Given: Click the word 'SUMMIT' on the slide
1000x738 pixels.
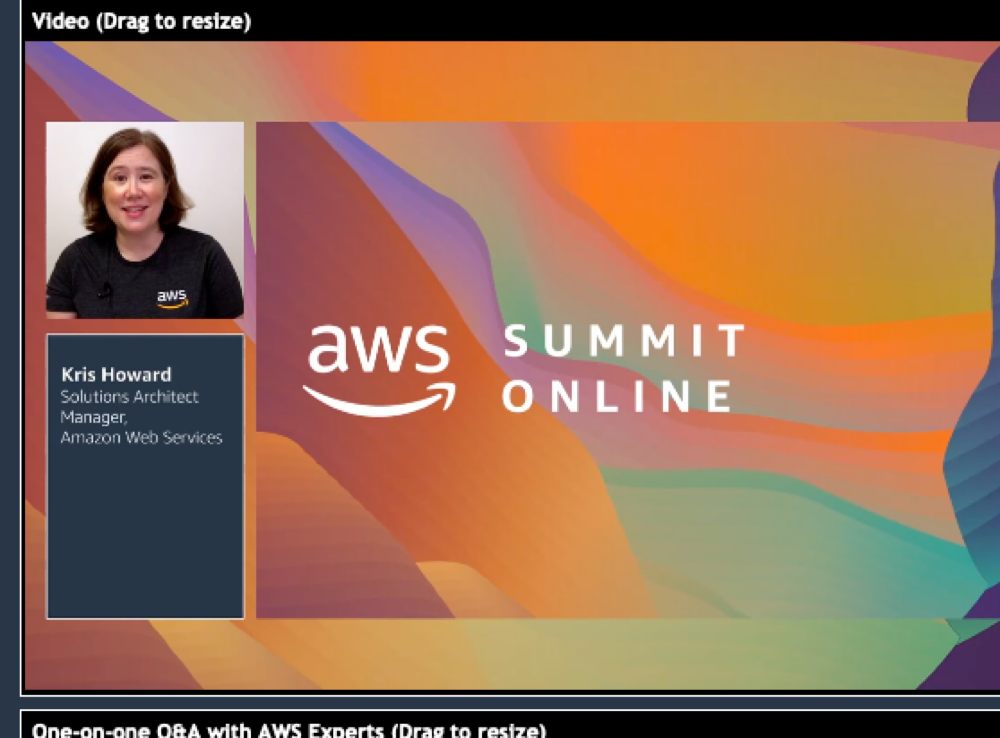Looking at the screenshot, I should click(x=624, y=342).
